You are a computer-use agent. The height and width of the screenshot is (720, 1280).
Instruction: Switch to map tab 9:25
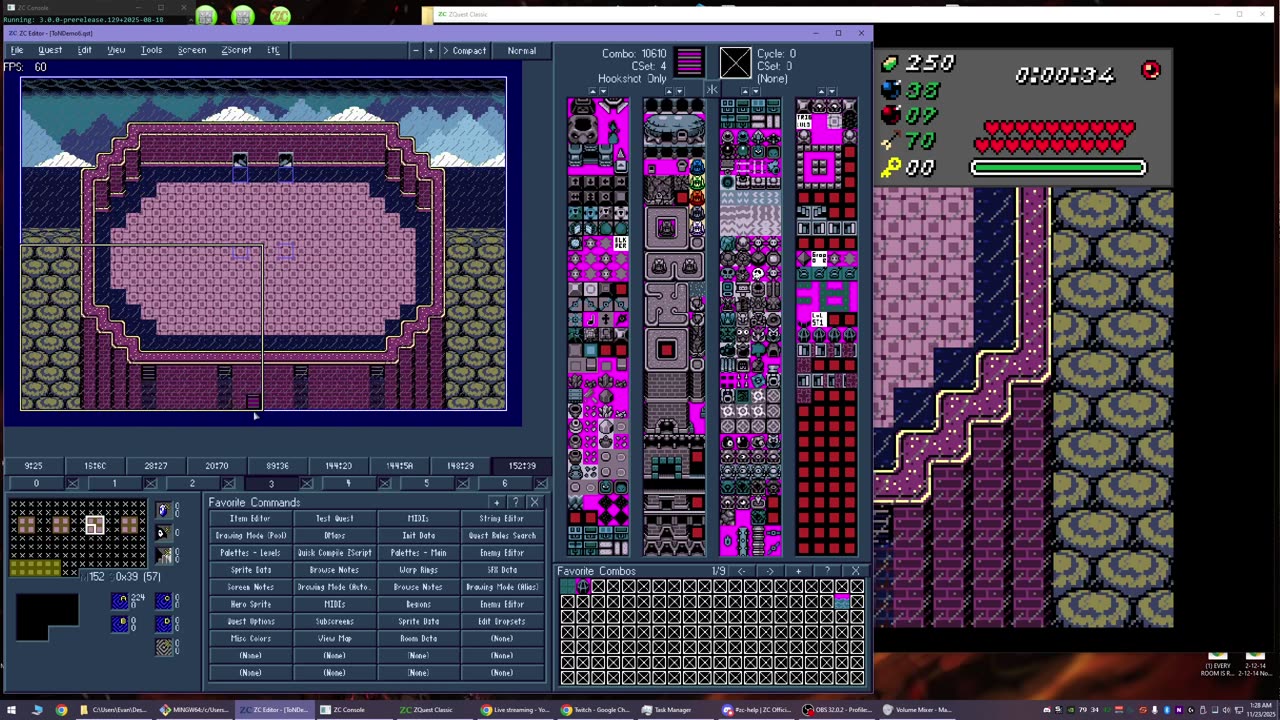pyautogui.click(x=34, y=466)
